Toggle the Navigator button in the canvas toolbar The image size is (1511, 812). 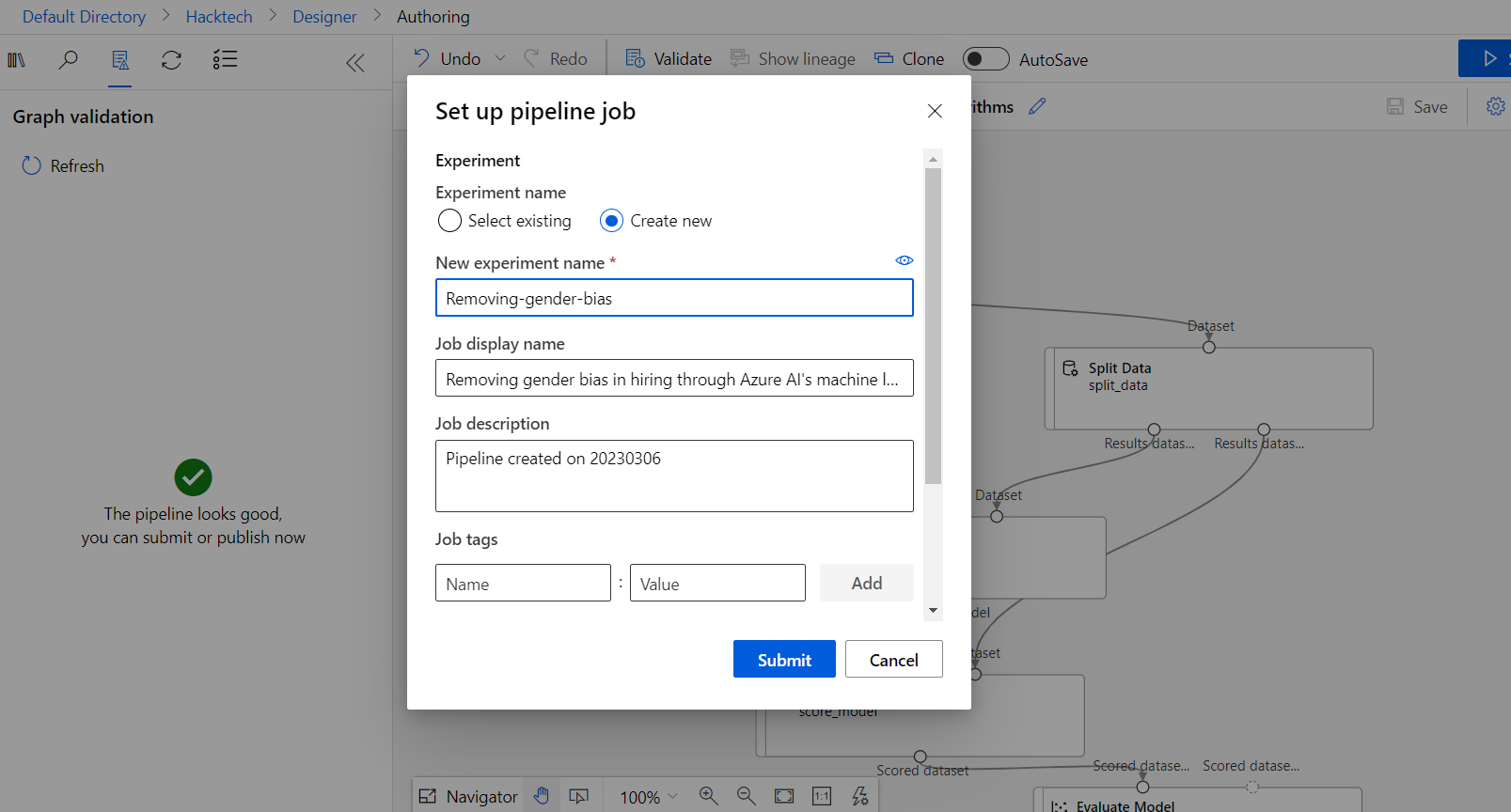(468, 796)
